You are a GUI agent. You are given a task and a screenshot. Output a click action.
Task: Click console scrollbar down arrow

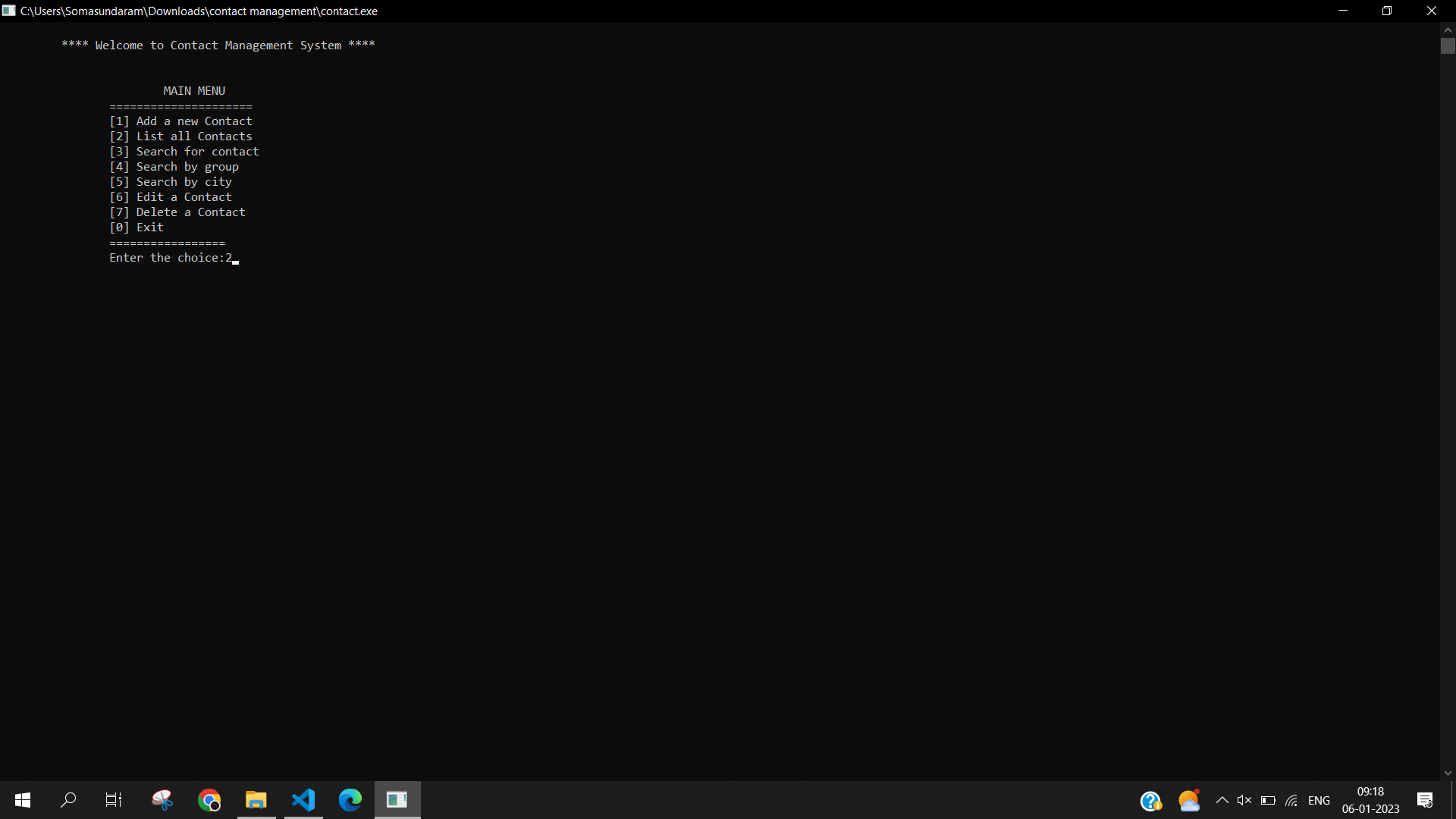pos(1448,773)
